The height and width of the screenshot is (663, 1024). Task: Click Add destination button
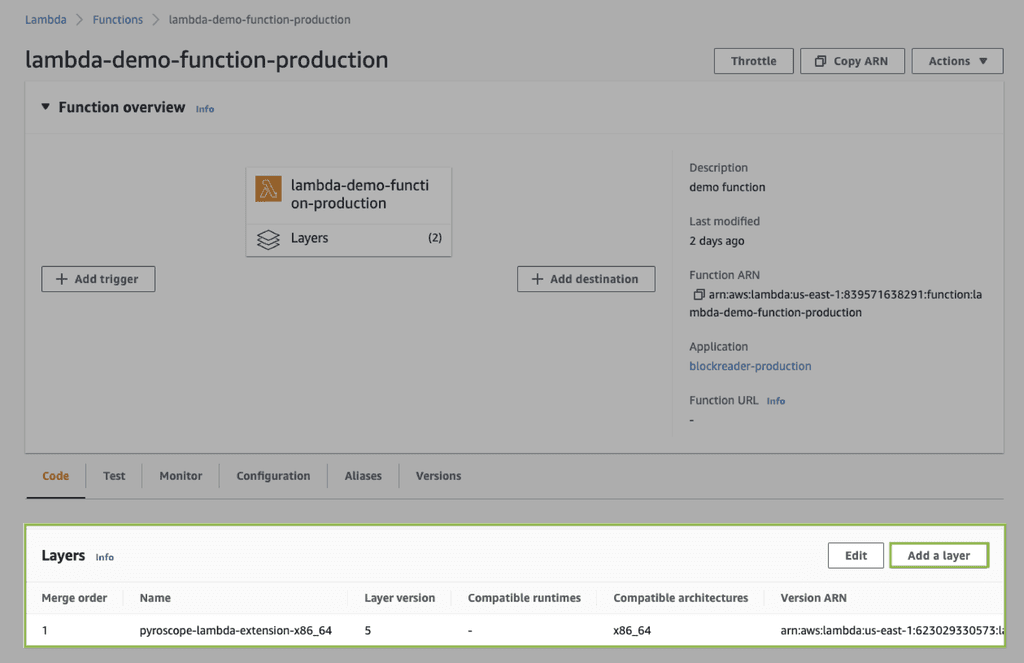click(x=586, y=279)
